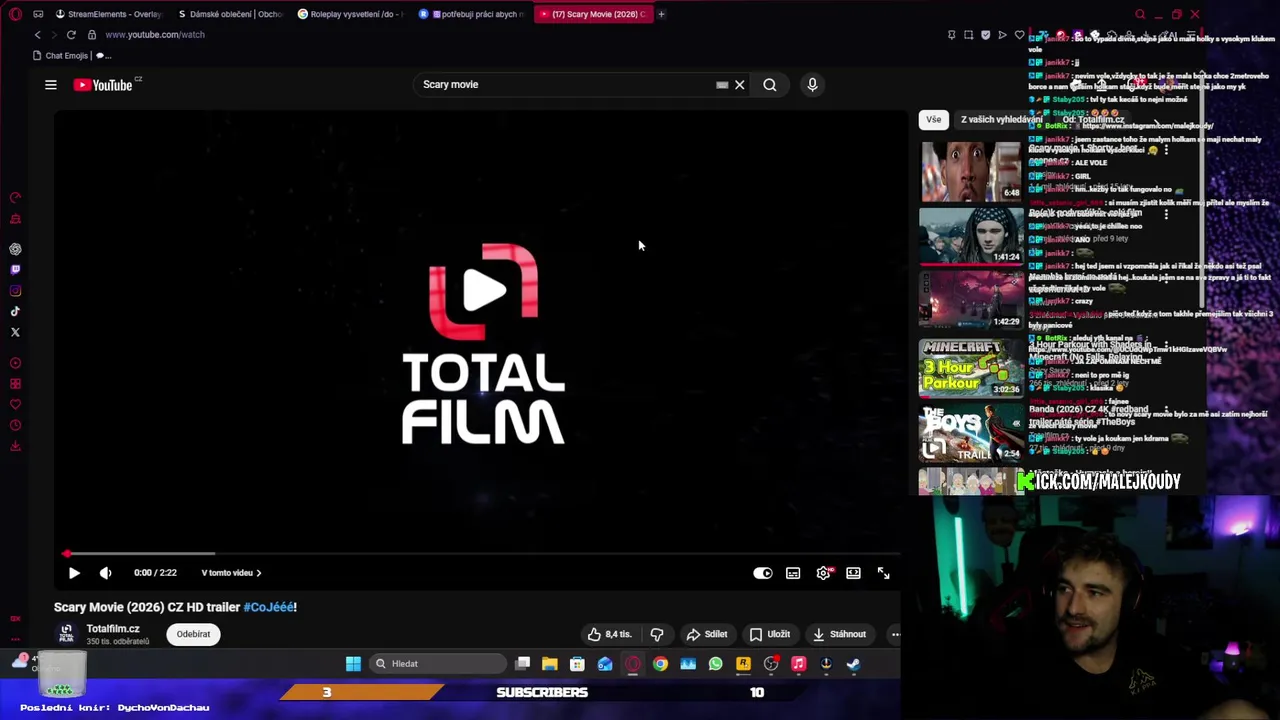Switch to Roleplay vysvetlení browser tab

(x=350, y=14)
